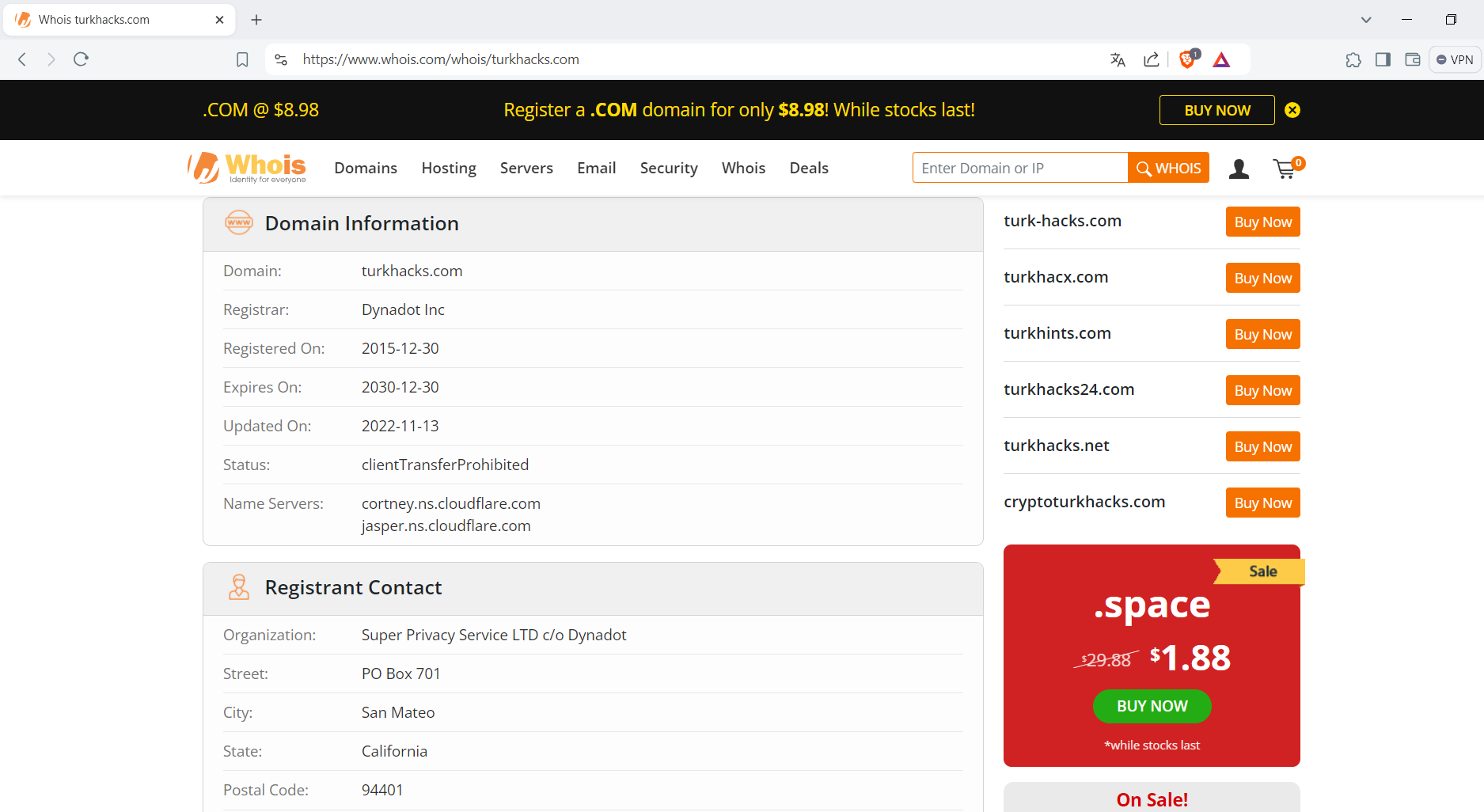Open site information settings icon
1484x812 pixels.
281,59
